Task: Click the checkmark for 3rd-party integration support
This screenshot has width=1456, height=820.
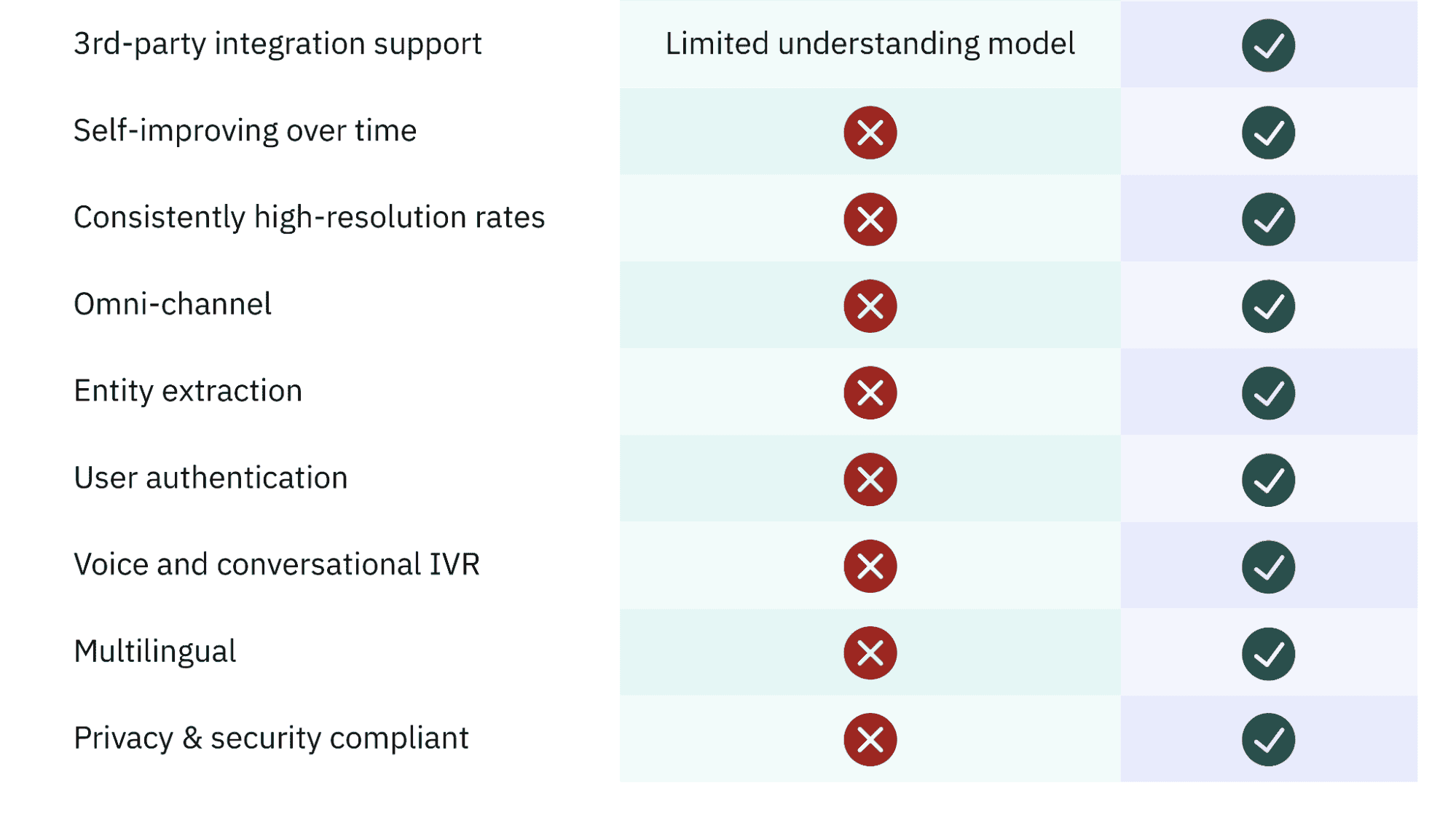Action: (1268, 45)
